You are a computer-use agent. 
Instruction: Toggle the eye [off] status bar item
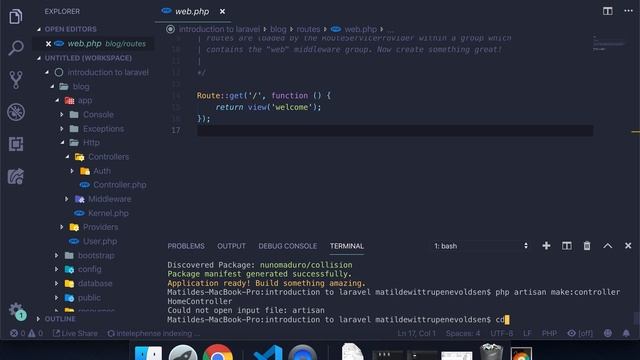(x=580, y=333)
